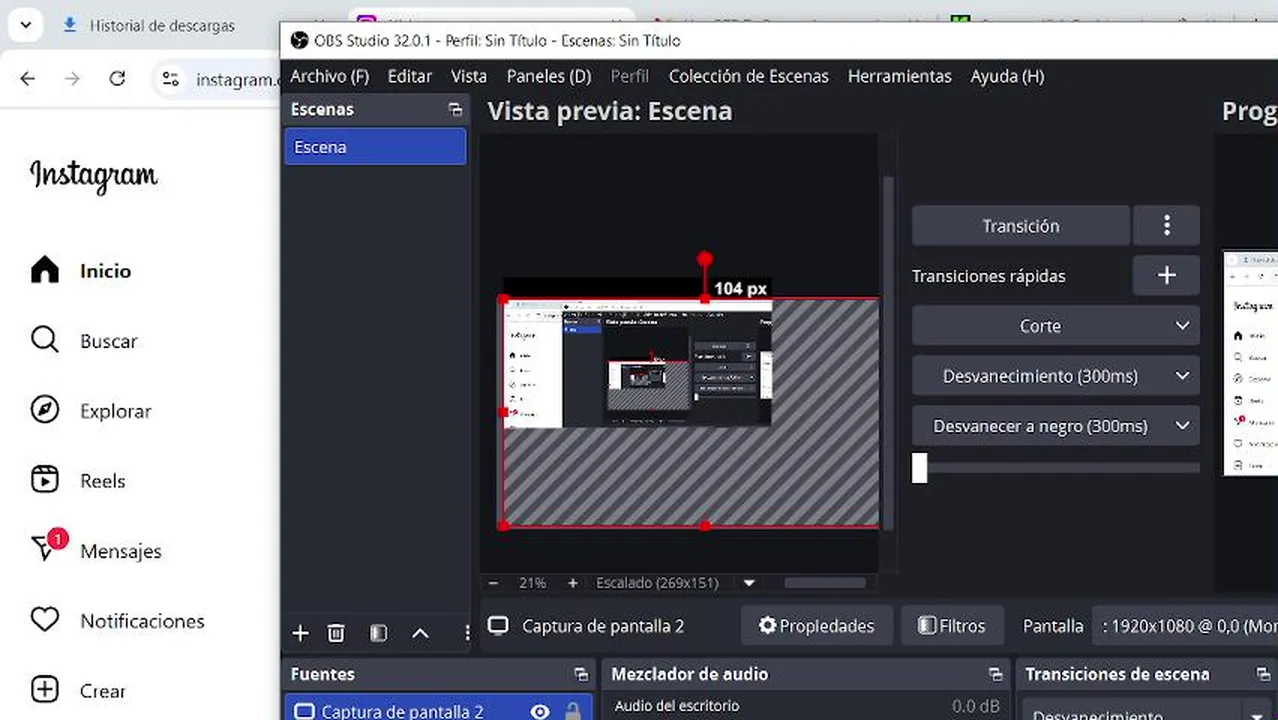Viewport: 1278px width, 720px height.
Task: Open the Transición three-dot options button
Action: click(x=1166, y=226)
